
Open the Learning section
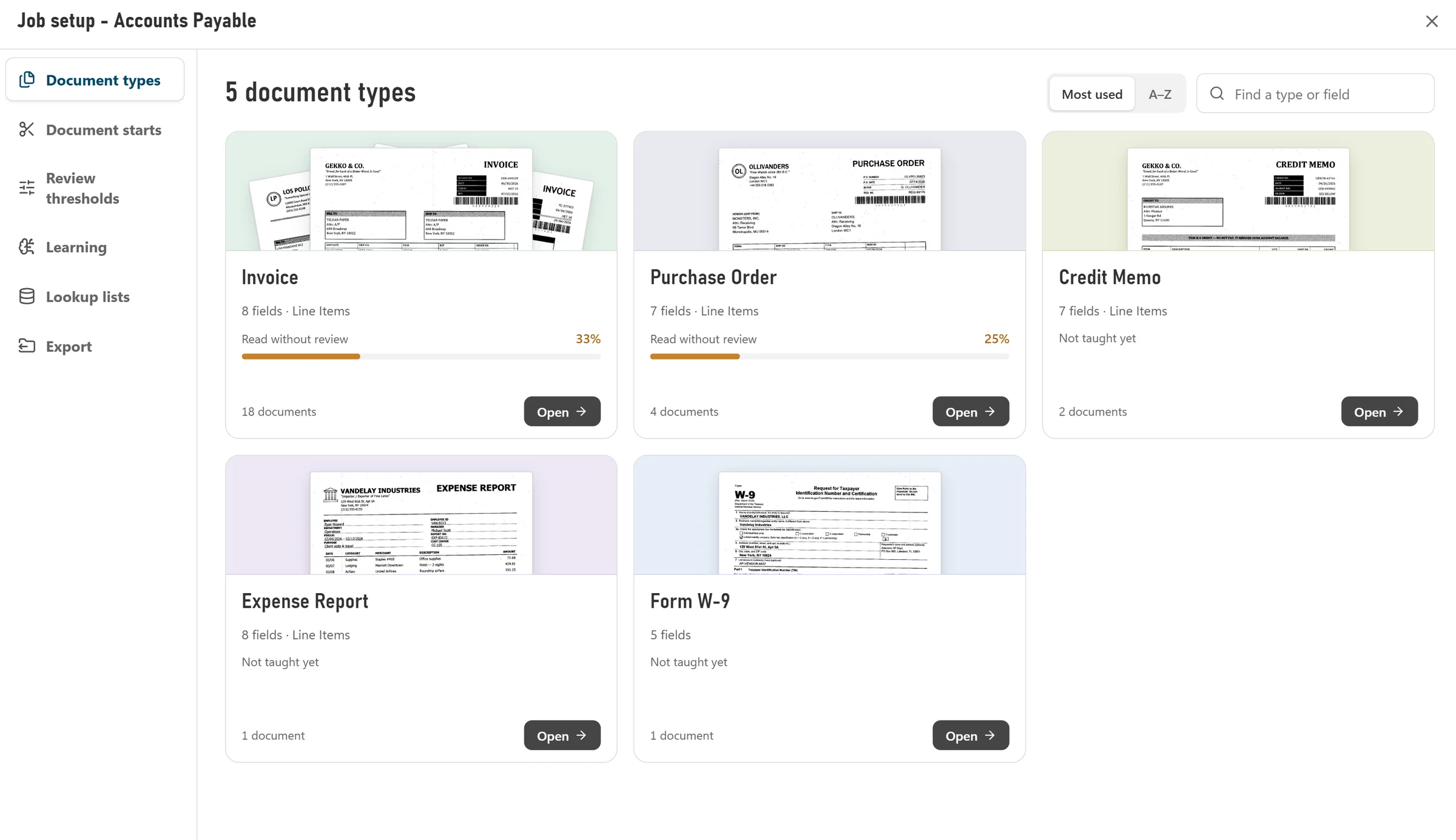click(x=95, y=247)
